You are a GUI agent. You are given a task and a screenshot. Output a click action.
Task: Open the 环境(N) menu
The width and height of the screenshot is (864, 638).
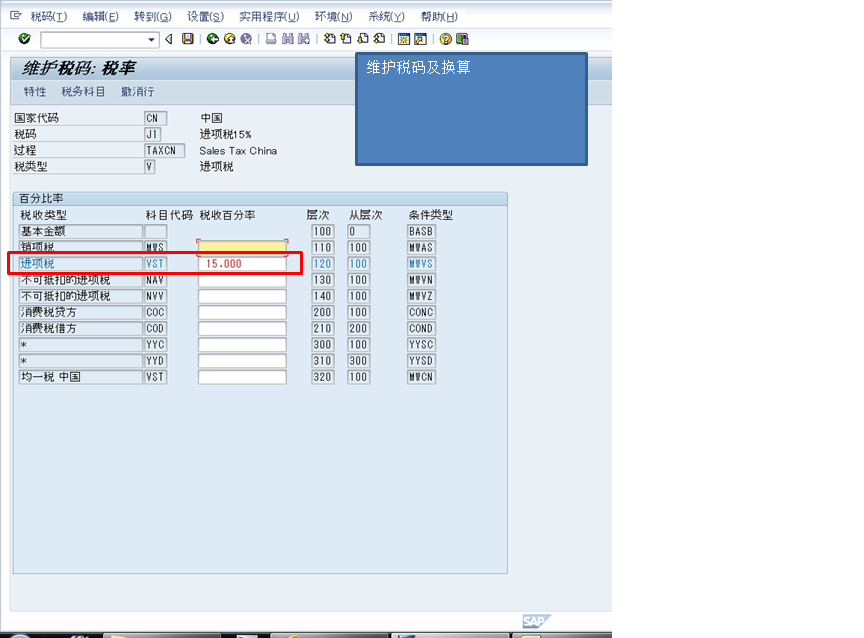click(333, 17)
